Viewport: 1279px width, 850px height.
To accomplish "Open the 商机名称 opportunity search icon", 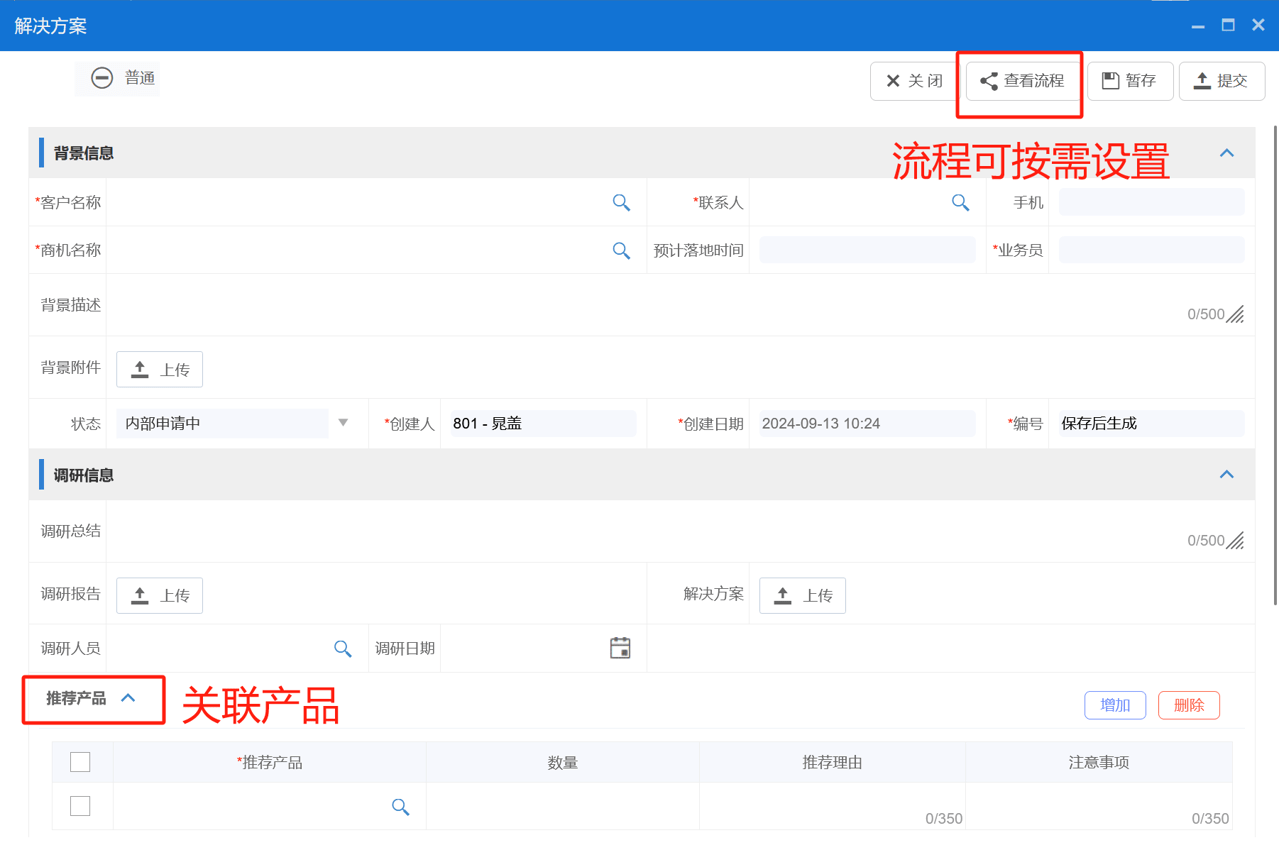I will pos(621,250).
